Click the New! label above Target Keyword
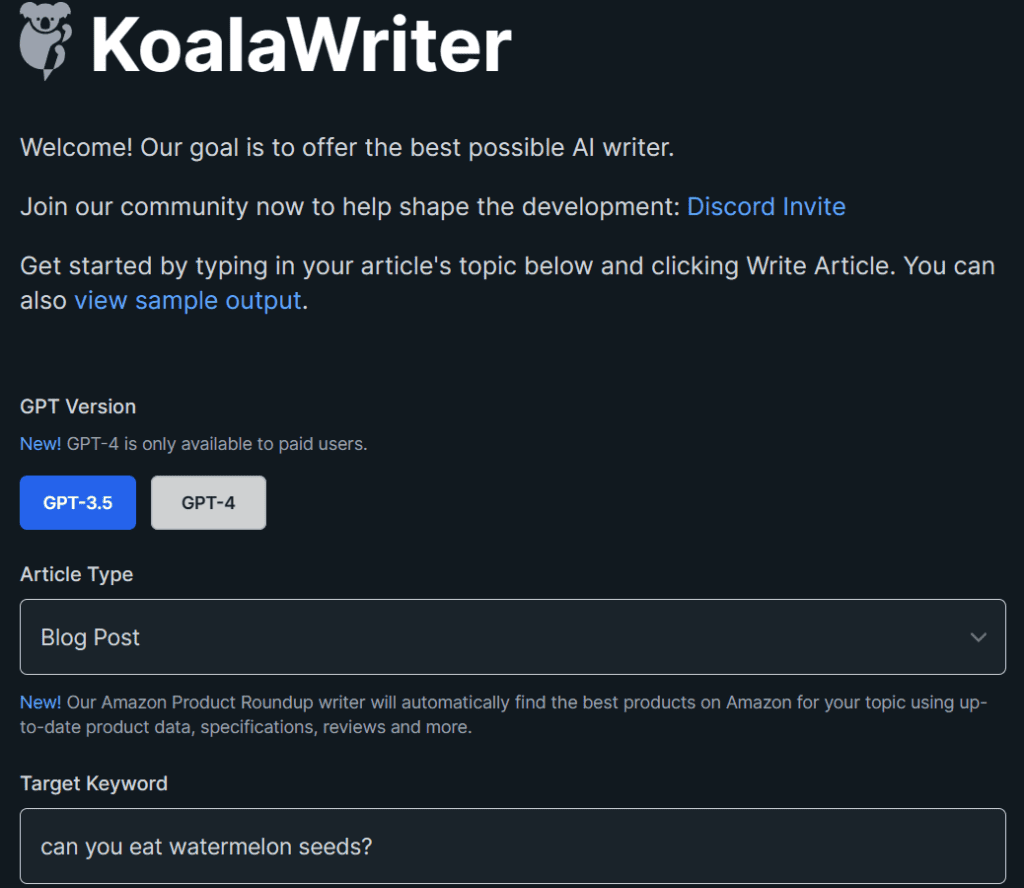1024x888 pixels. (40, 702)
